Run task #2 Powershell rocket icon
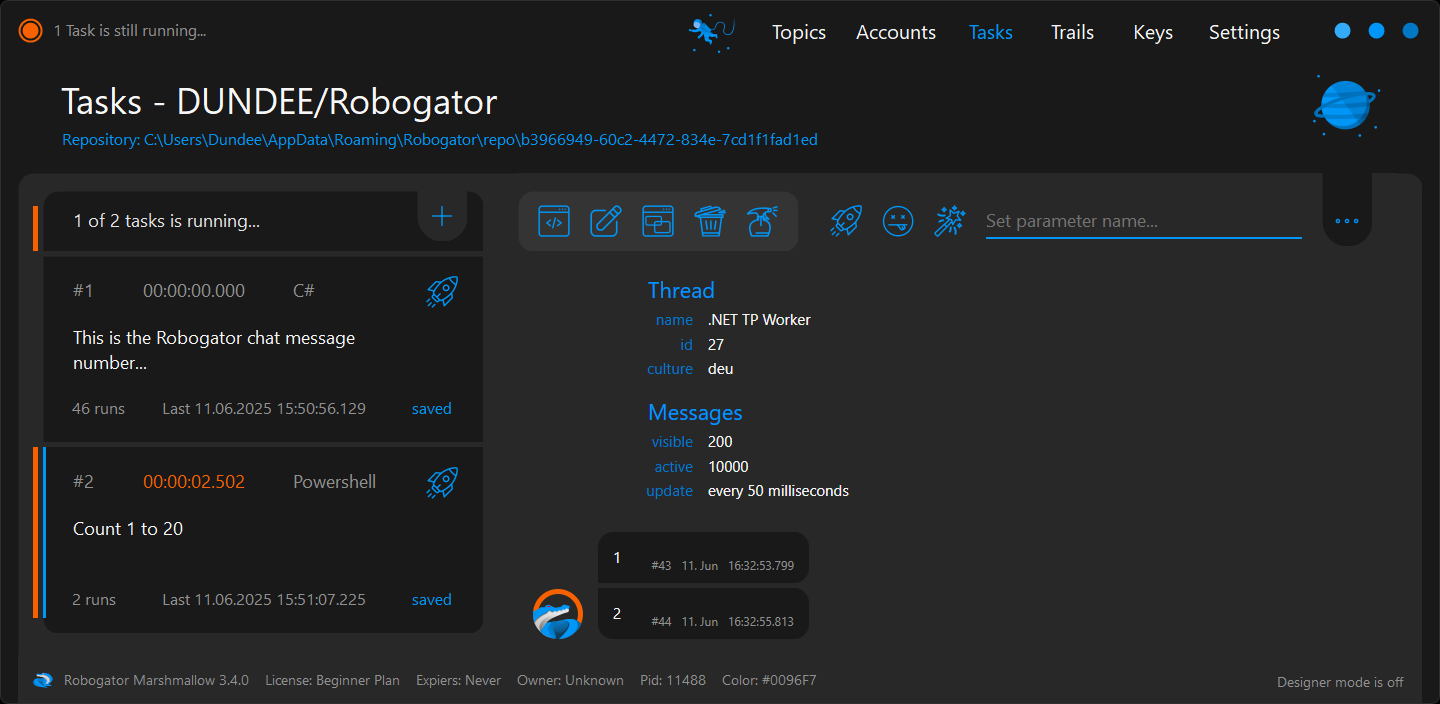1440x704 pixels. [x=442, y=482]
